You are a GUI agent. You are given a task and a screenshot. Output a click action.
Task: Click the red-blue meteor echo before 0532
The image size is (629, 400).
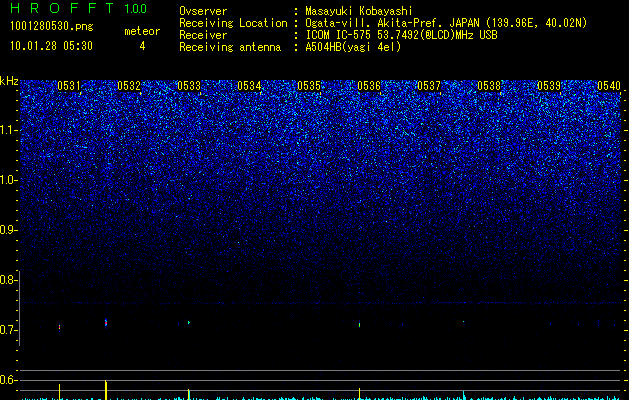[x=106, y=323]
